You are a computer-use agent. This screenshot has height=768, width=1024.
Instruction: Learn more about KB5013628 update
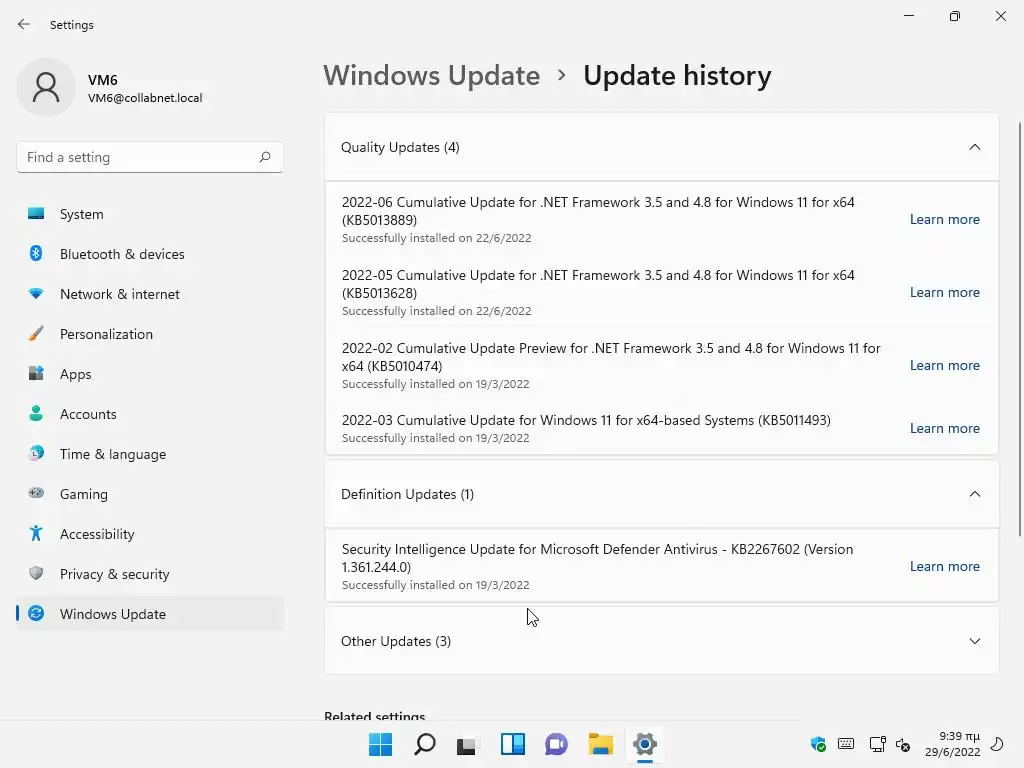coord(944,293)
